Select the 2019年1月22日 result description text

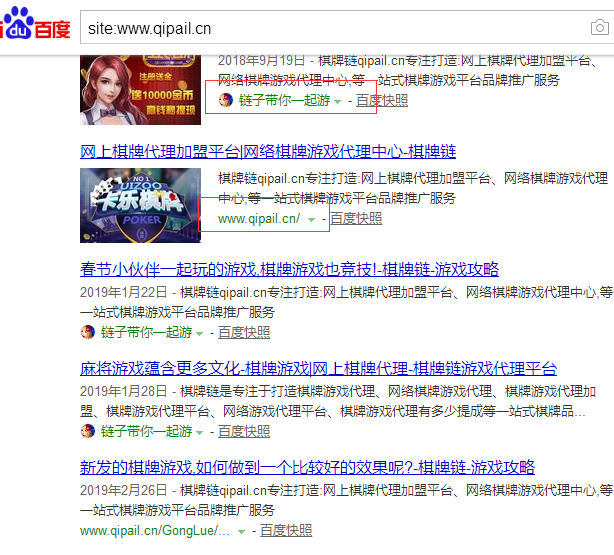click(x=346, y=302)
